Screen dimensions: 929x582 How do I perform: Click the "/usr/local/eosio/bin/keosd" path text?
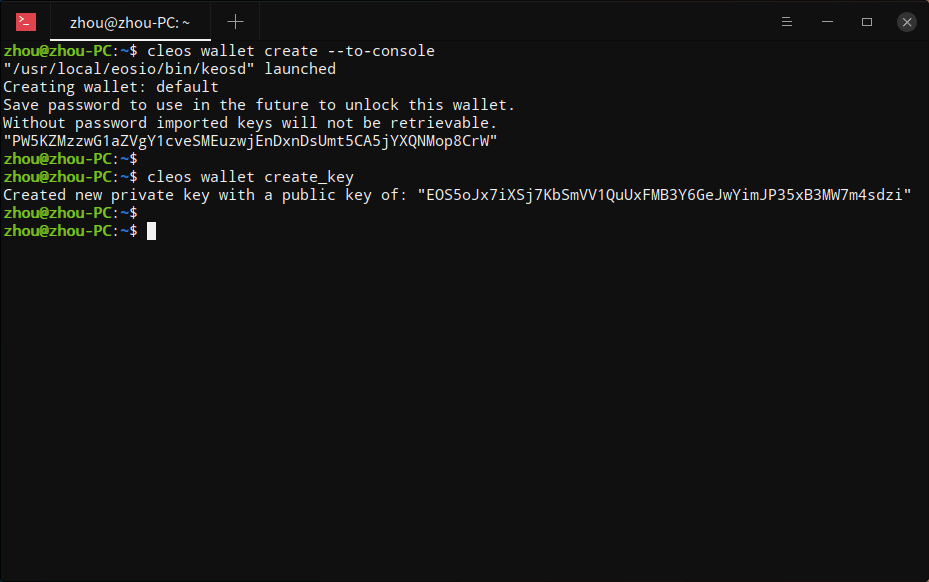coord(129,69)
